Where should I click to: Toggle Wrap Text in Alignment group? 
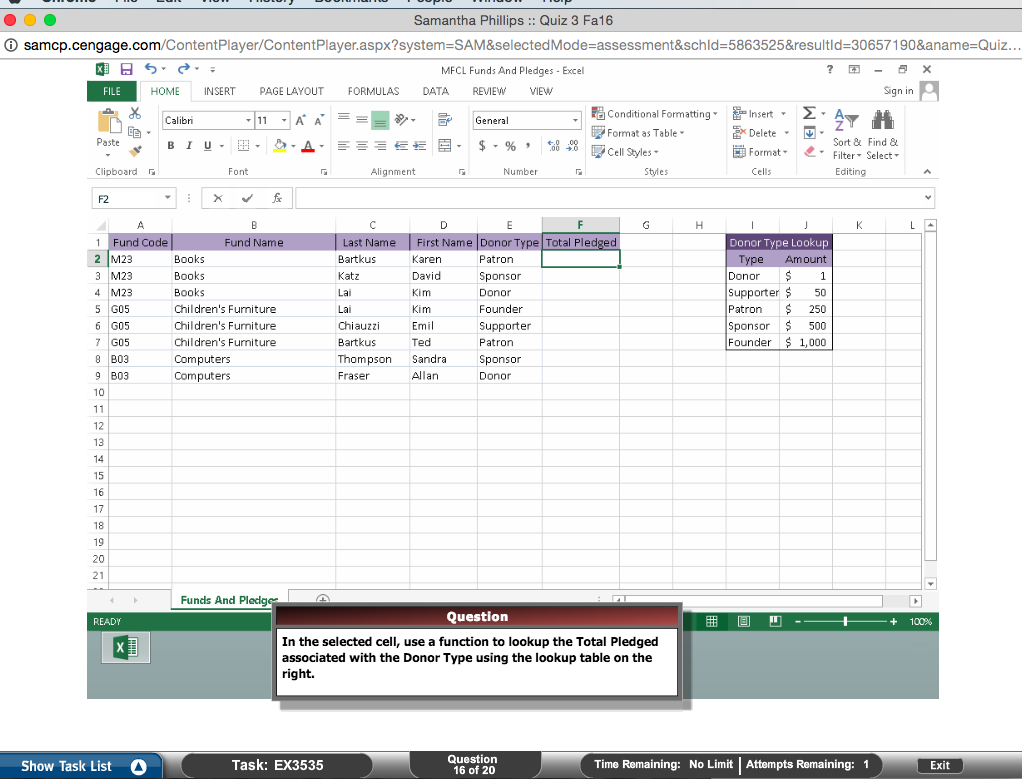446,119
